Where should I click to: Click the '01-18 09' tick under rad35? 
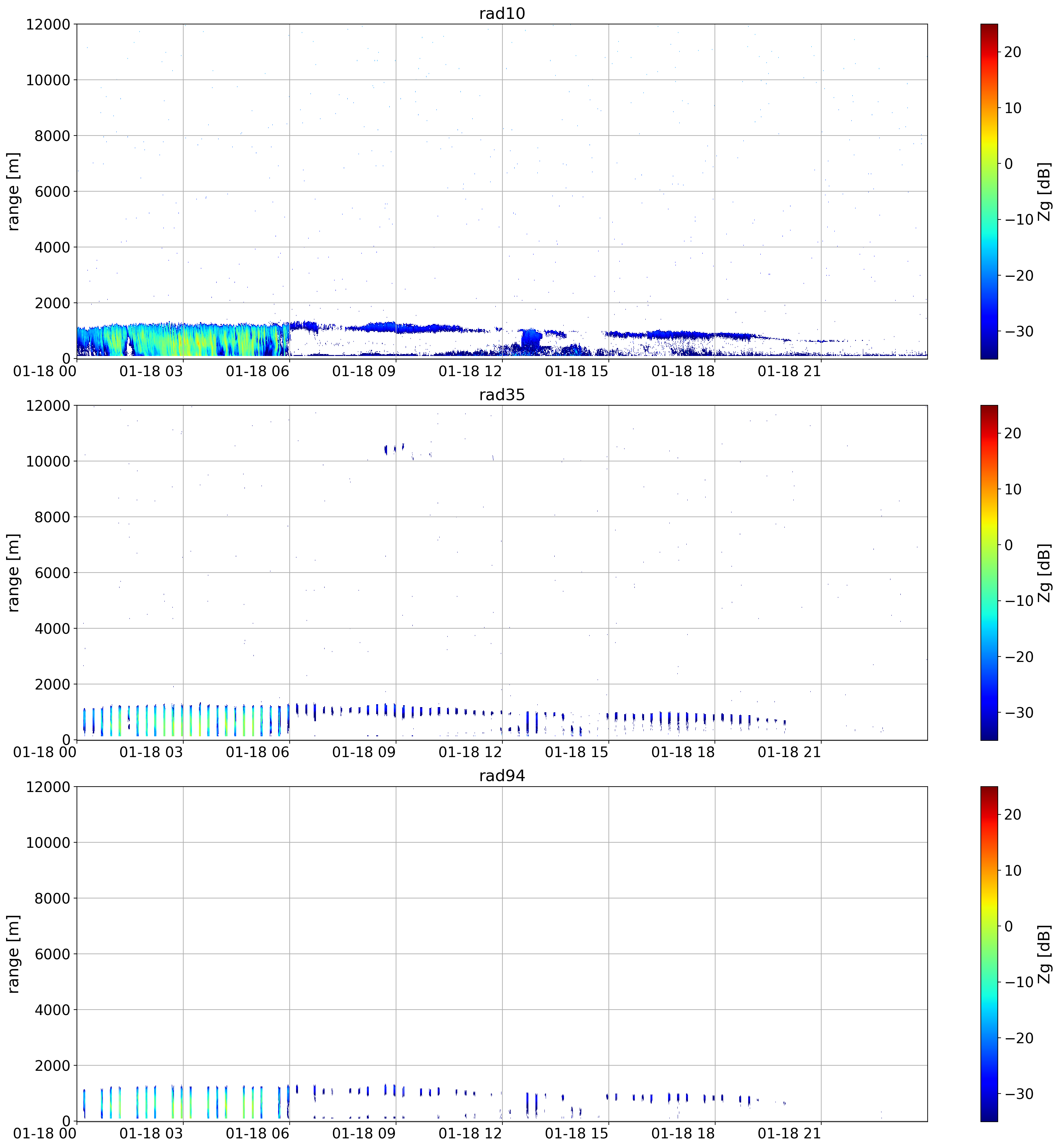pos(364,752)
